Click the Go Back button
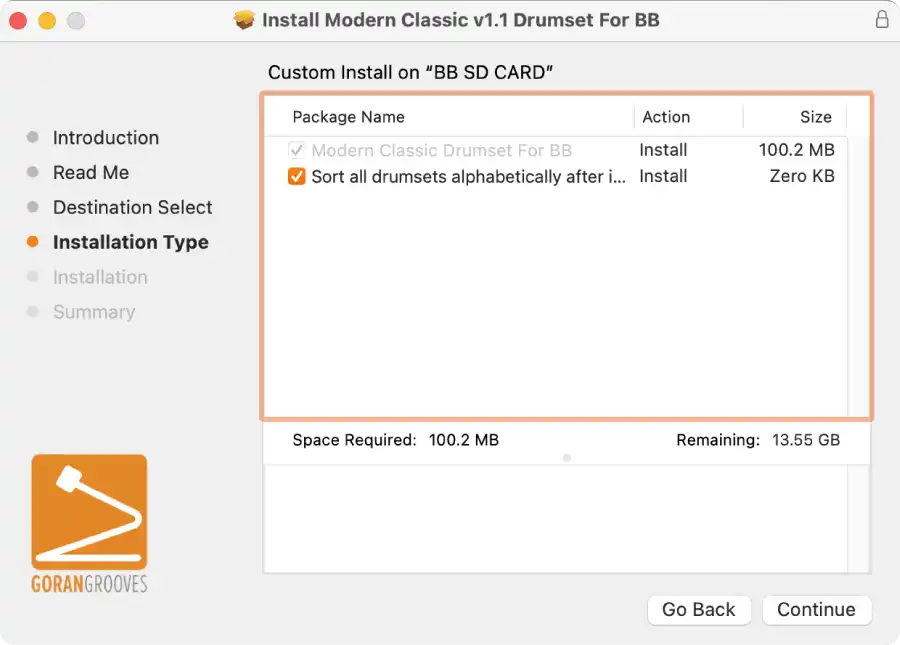The width and height of the screenshot is (900, 645). pos(699,609)
